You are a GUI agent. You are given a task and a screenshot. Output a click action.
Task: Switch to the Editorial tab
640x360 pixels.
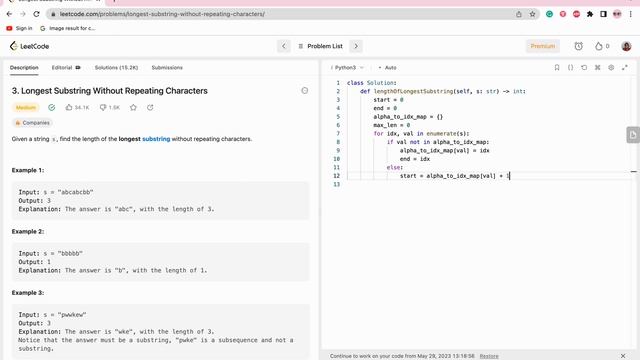(66, 68)
